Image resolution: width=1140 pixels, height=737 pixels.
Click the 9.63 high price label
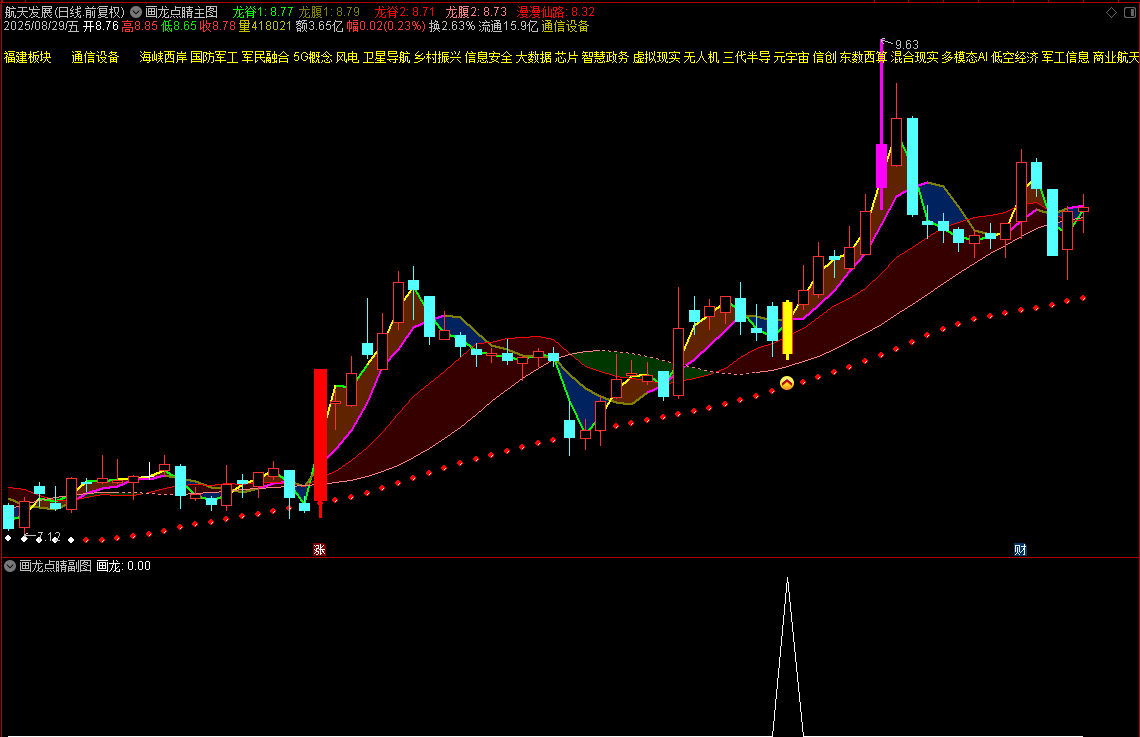tap(907, 45)
